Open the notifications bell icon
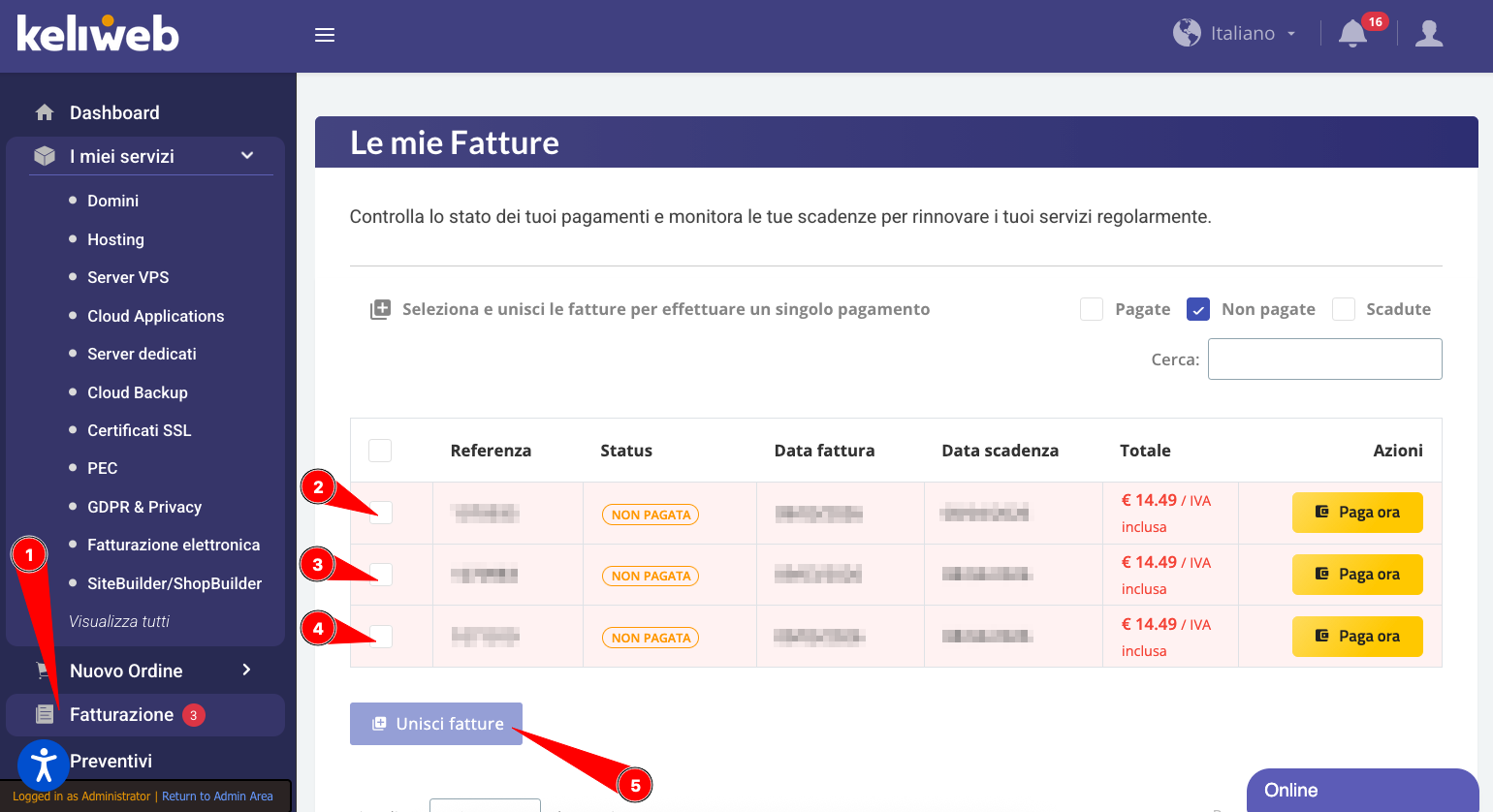Screen dimensions: 1493x812 tap(1352, 34)
